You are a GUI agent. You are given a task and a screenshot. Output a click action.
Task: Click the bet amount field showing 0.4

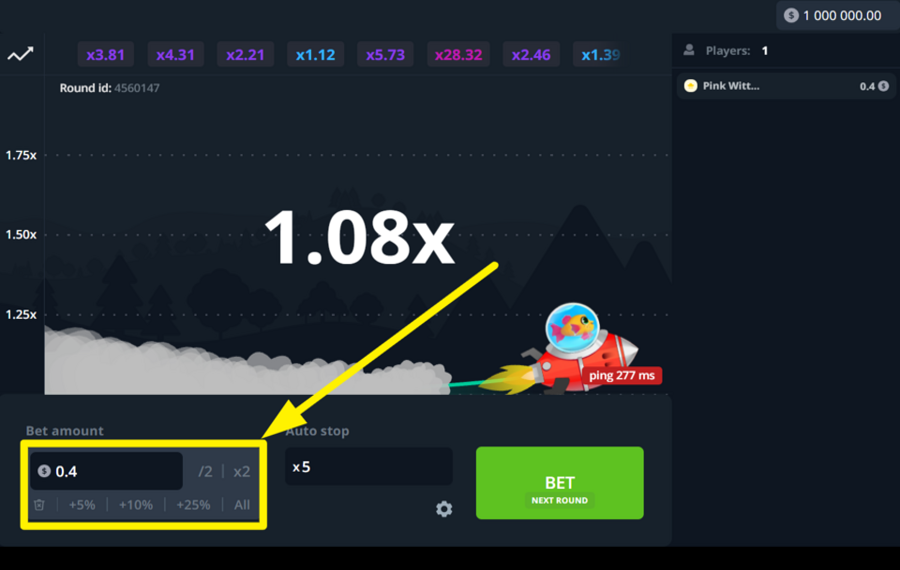107,471
